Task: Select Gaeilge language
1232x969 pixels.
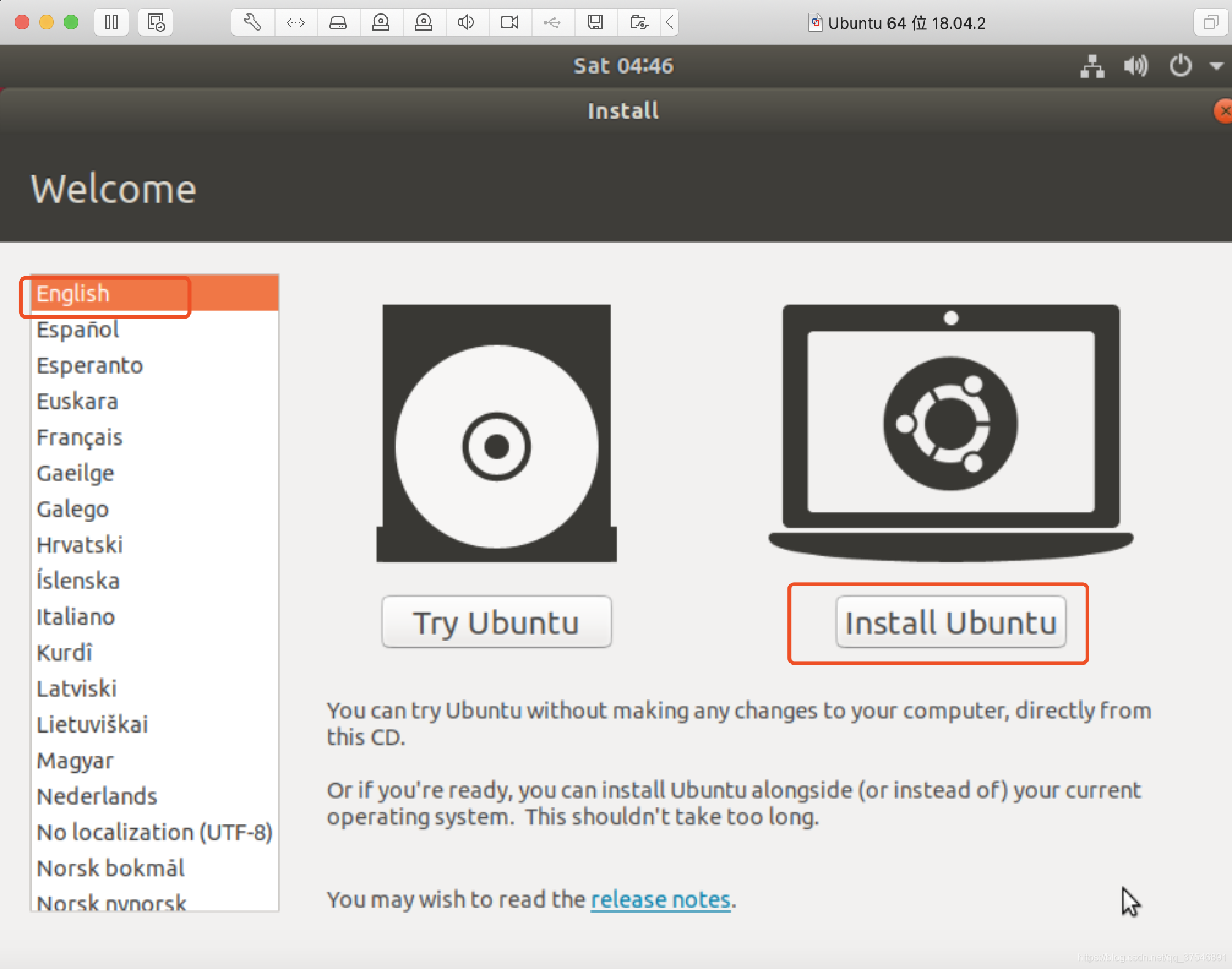Action: point(155,473)
